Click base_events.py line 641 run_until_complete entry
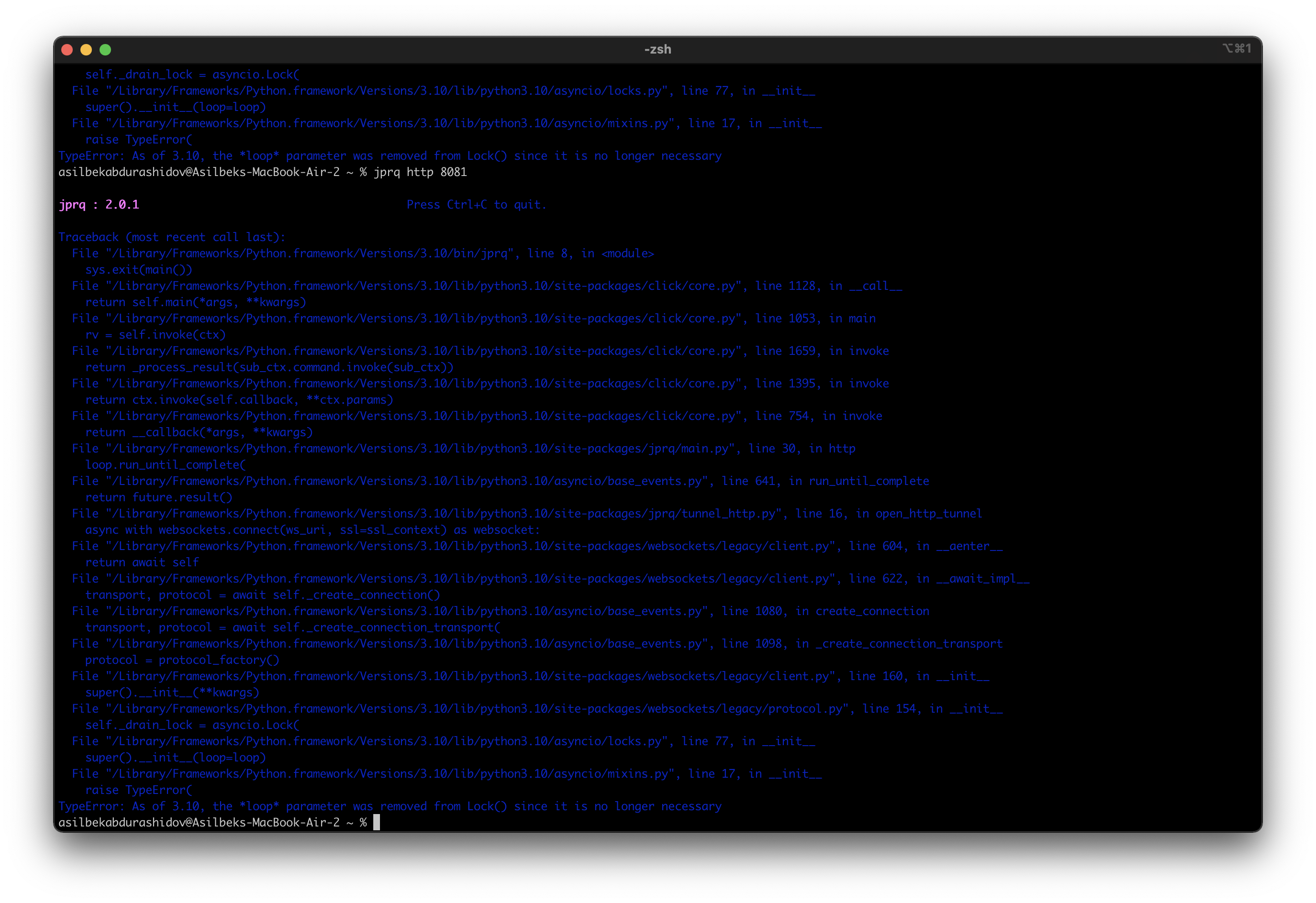Screen dimensions: 1316x903 click(x=501, y=482)
